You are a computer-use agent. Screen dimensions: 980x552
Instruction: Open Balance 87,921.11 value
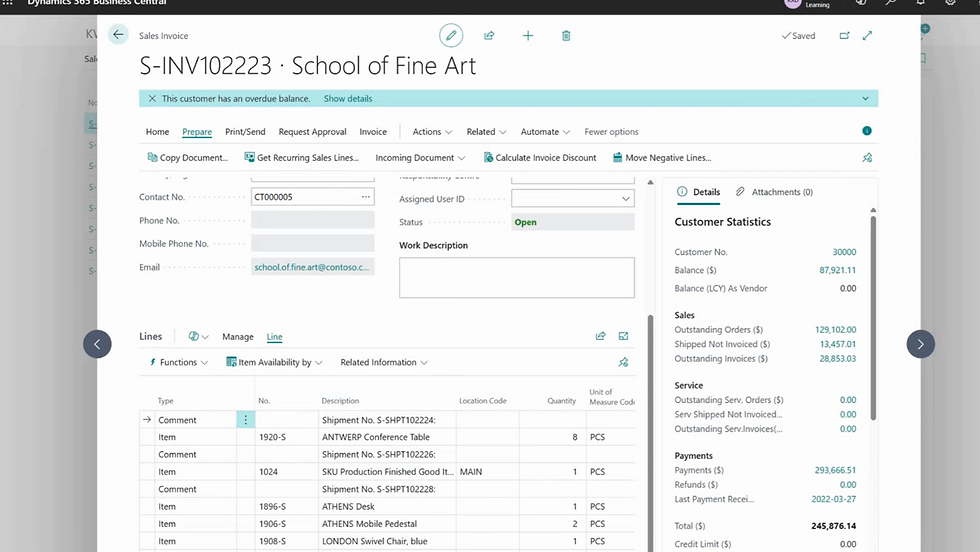838,270
